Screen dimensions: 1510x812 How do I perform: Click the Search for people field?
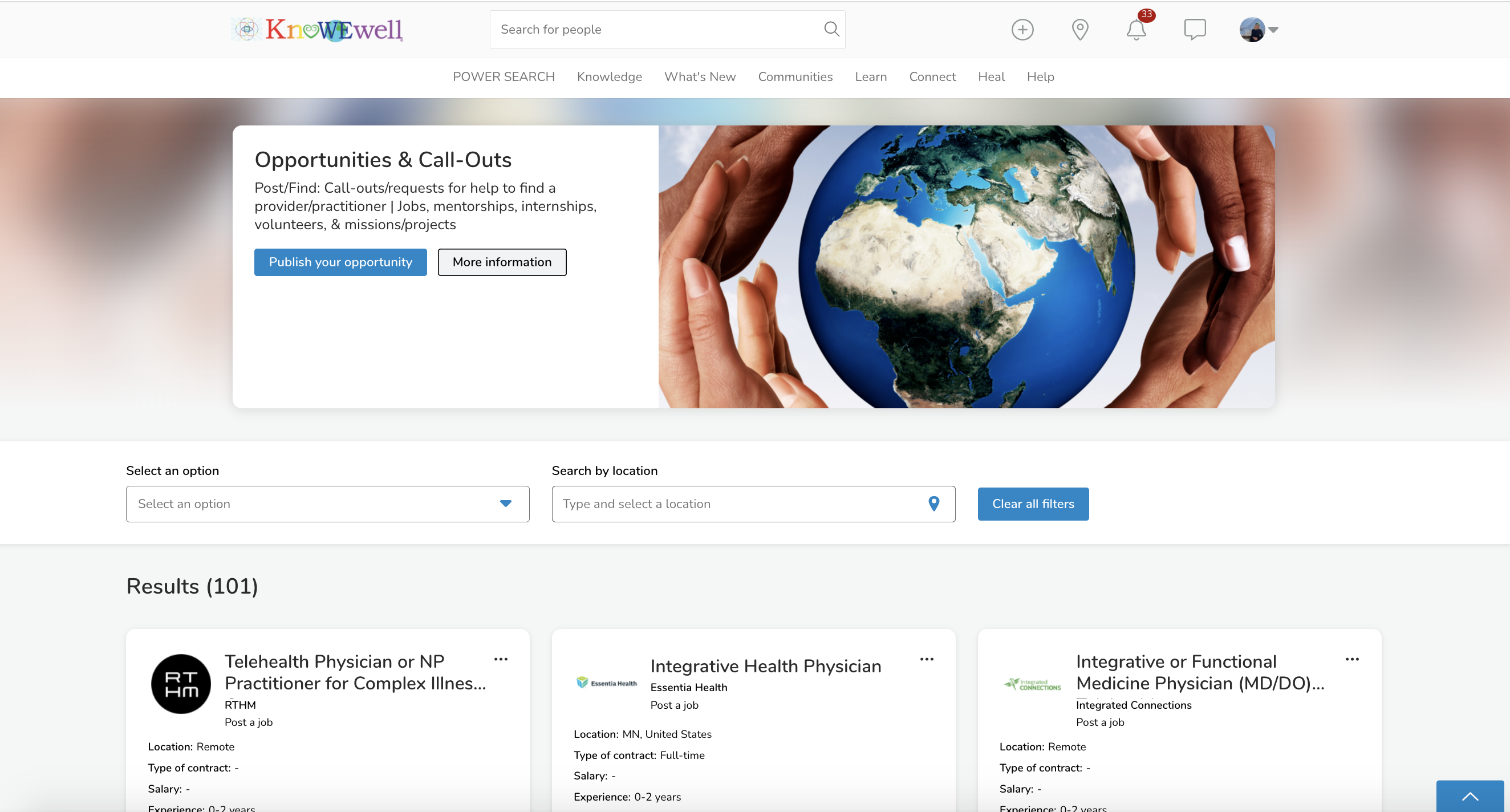(x=667, y=29)
